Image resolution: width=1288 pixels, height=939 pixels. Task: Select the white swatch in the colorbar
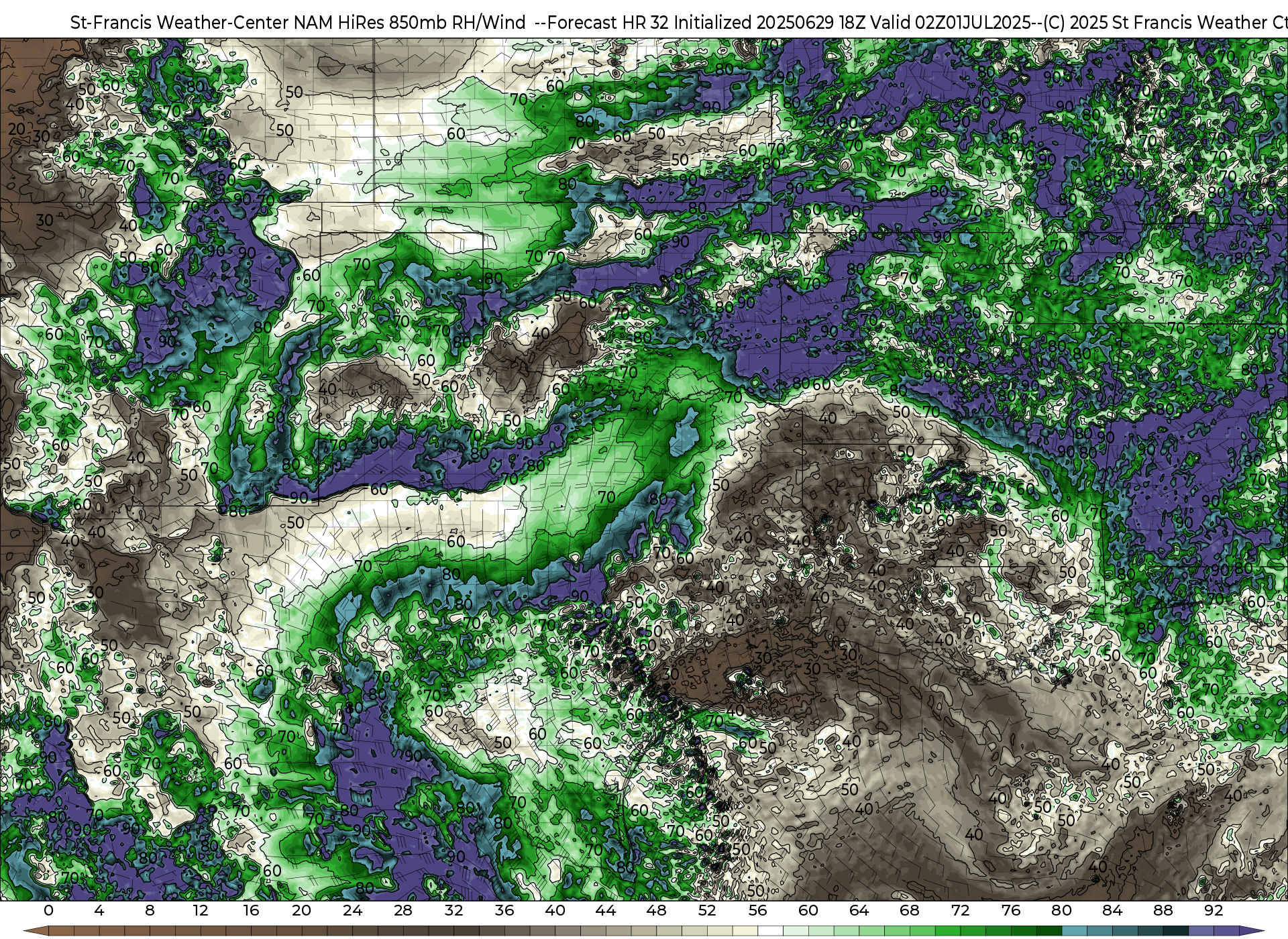(770, 932)
